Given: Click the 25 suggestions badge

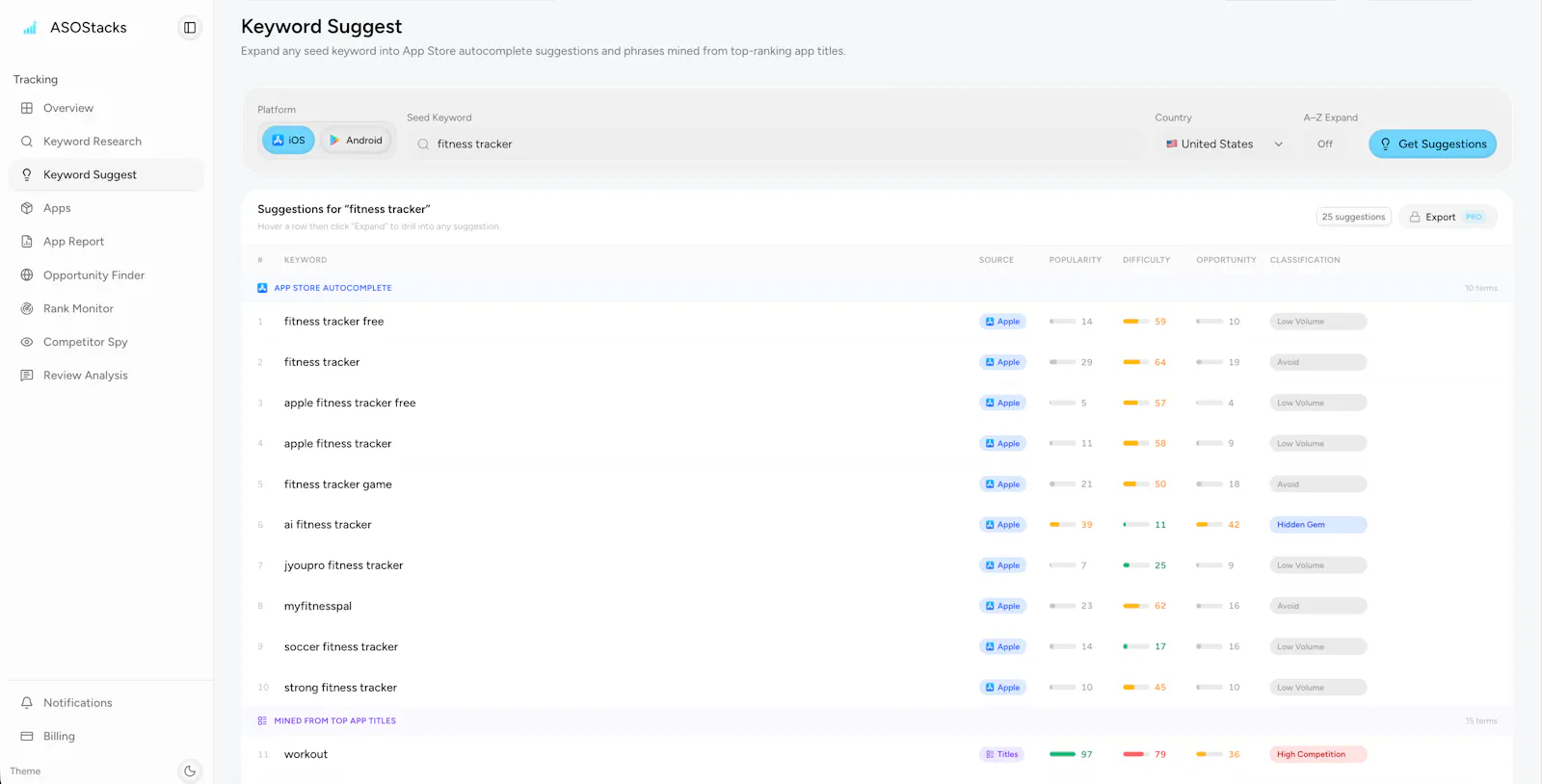Looking at the screenshot, I should click(1353, 218).
